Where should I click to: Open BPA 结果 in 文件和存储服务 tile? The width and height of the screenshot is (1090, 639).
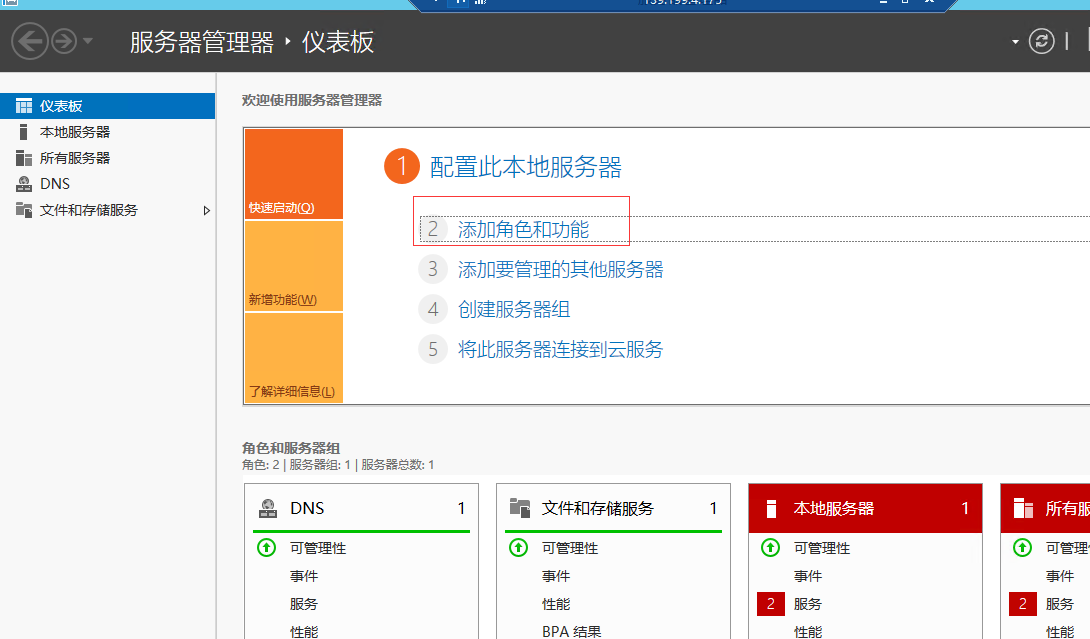point(571,631)
